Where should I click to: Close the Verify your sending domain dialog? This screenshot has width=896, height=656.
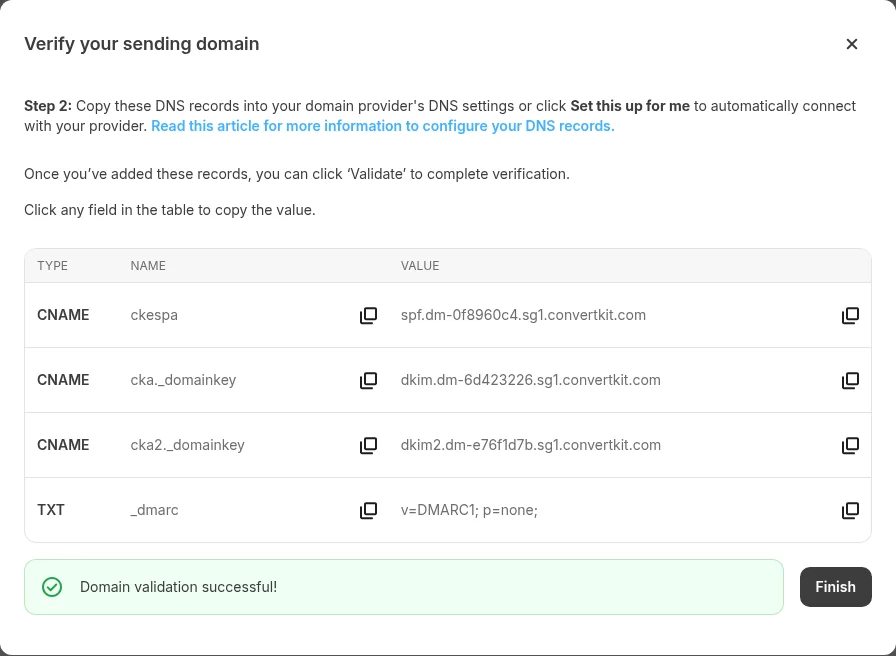pos(851,44)
